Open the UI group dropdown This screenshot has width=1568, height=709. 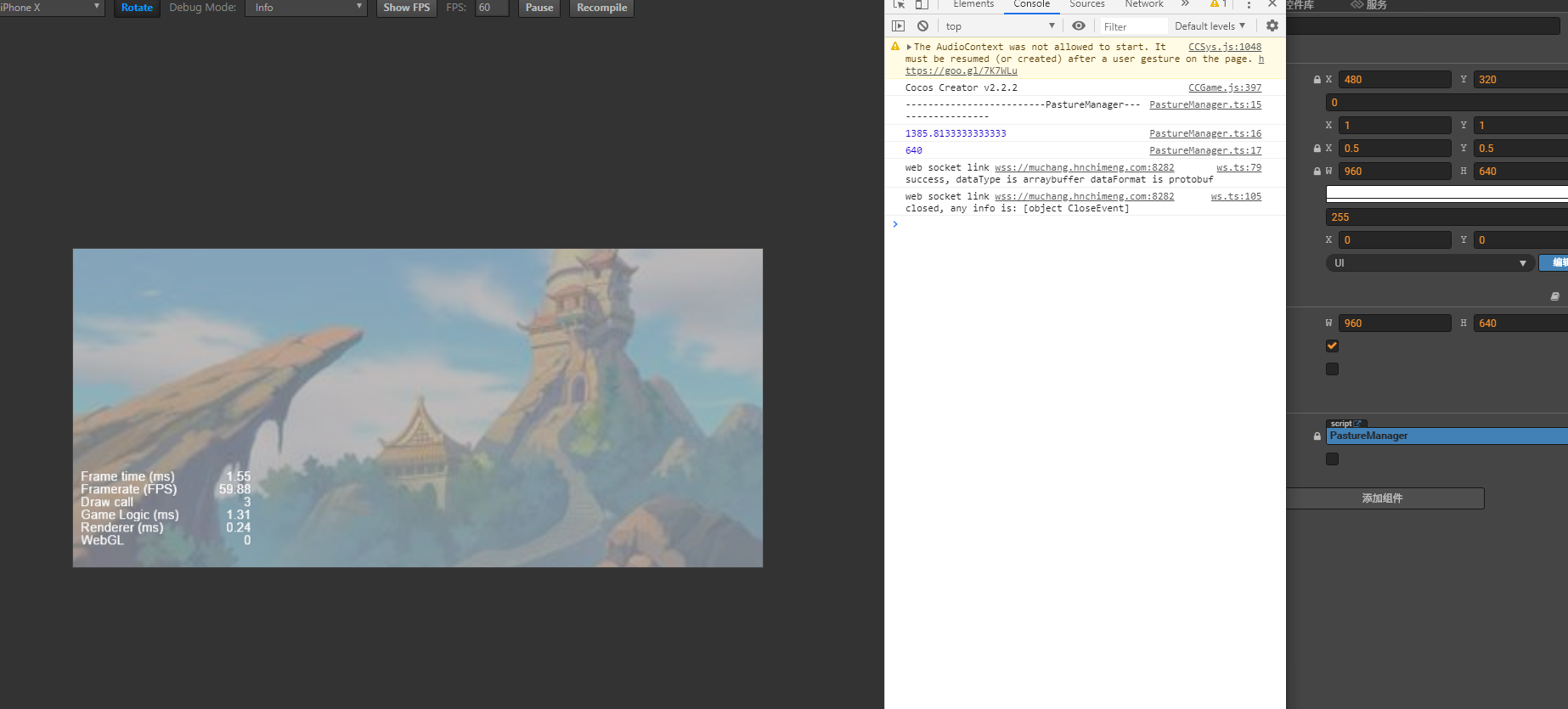[x=1430, y=263]
